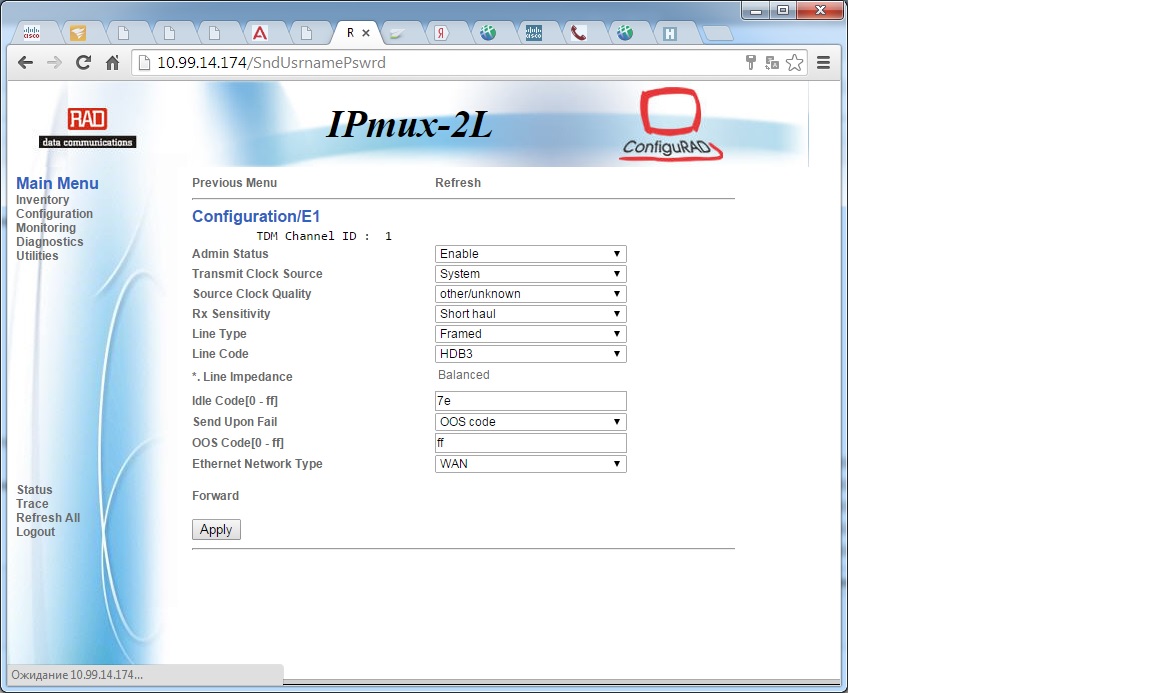
Task: Open Diagnostics in the sidebar menu
Action: (x=49, y=242)
